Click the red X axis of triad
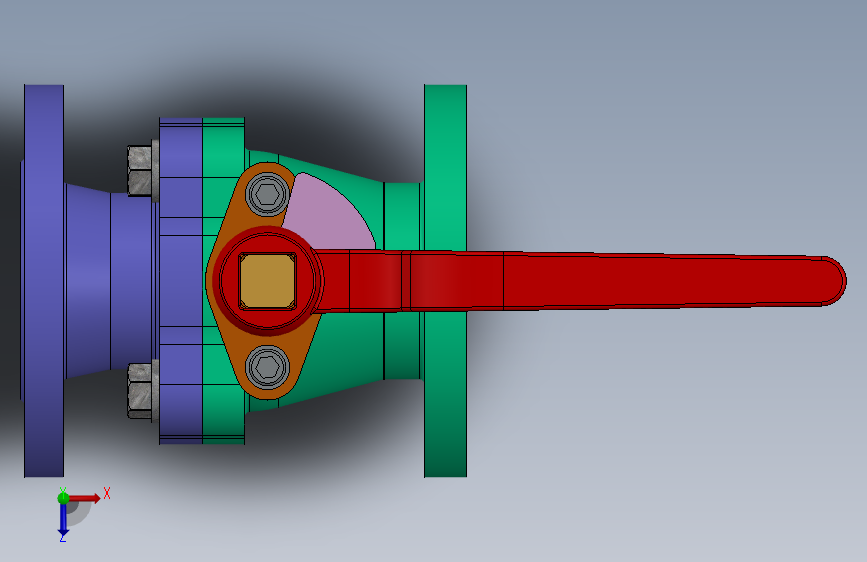 85,498
